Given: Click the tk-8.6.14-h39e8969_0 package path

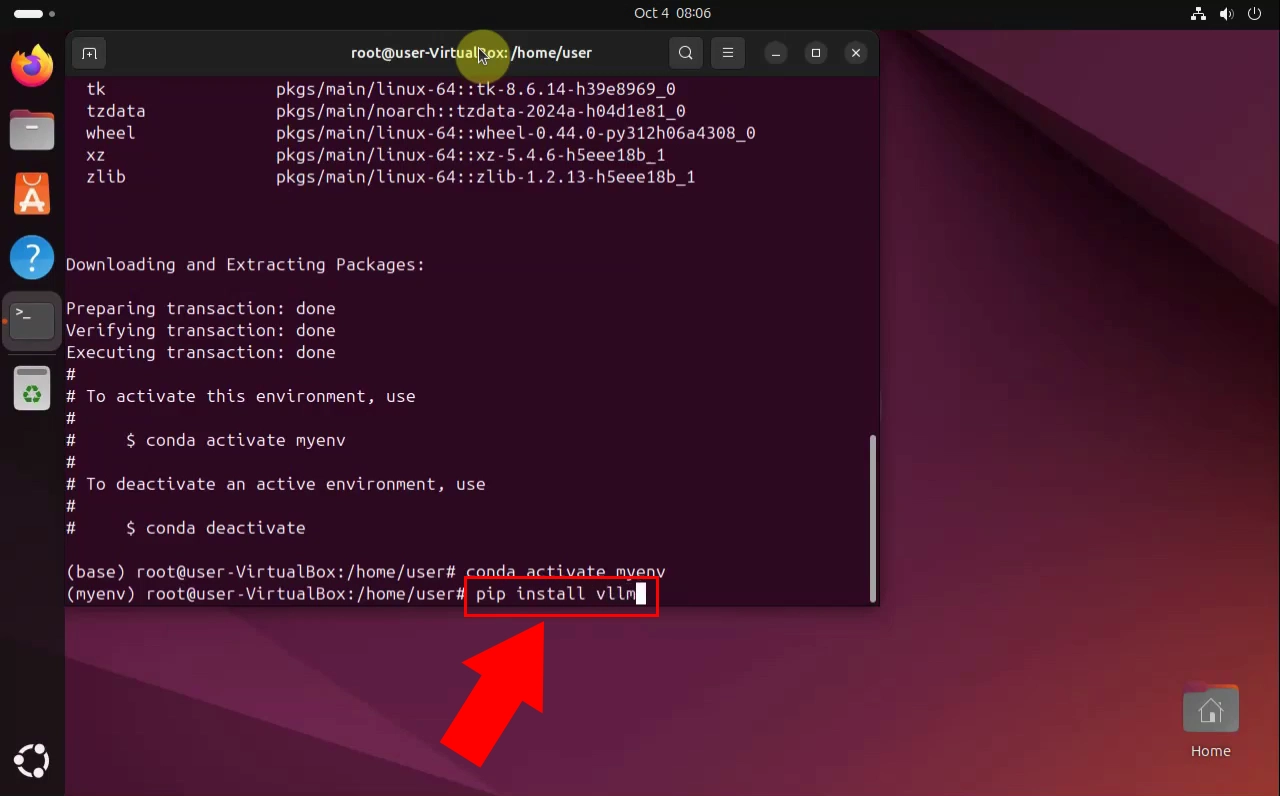Looking at the screenshot, I should (x=476, y=89).
